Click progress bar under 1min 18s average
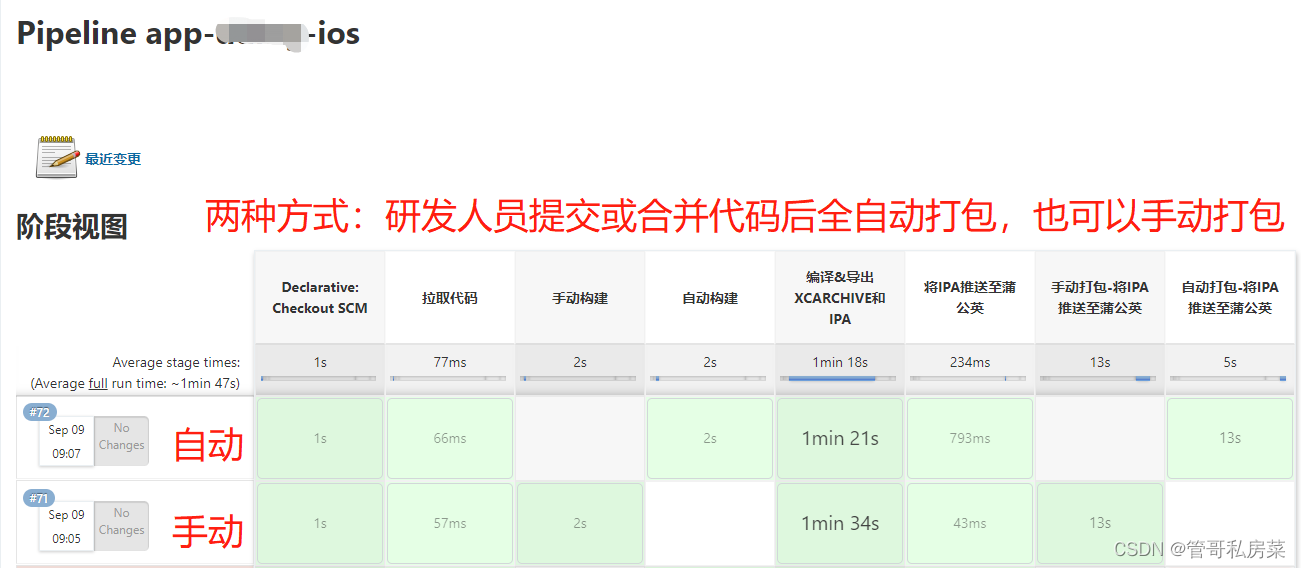 click(840, 379)
